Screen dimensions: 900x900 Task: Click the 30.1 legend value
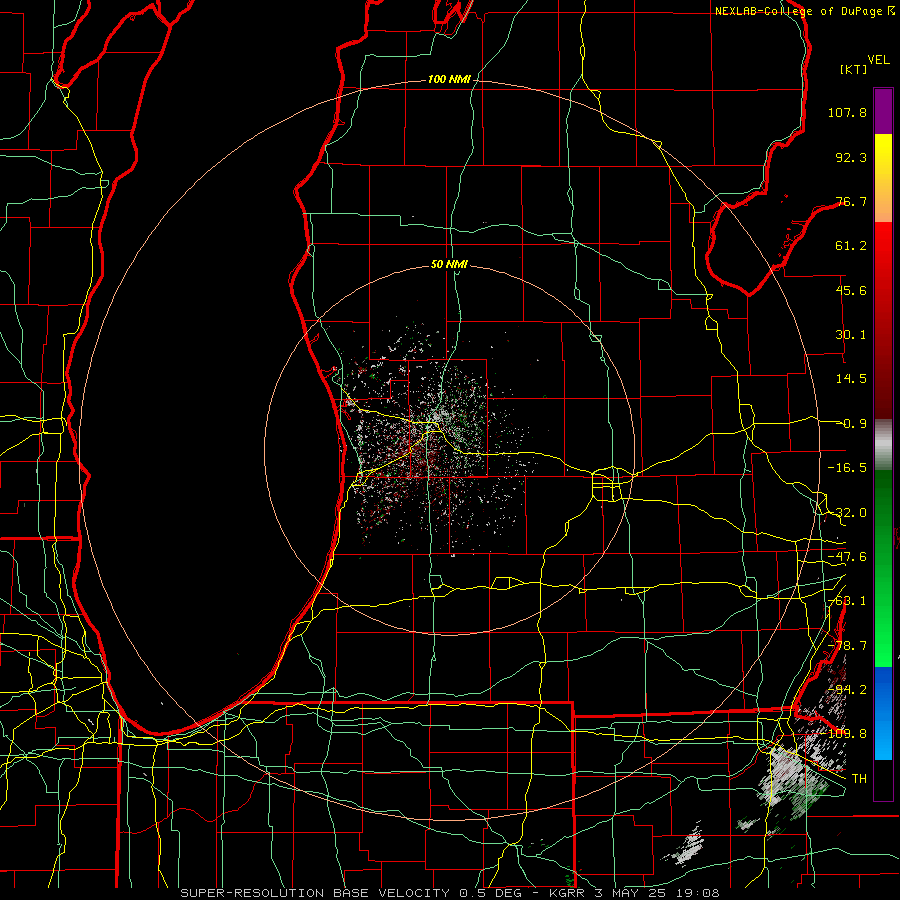pyautogui.click(x=851, y=335)
